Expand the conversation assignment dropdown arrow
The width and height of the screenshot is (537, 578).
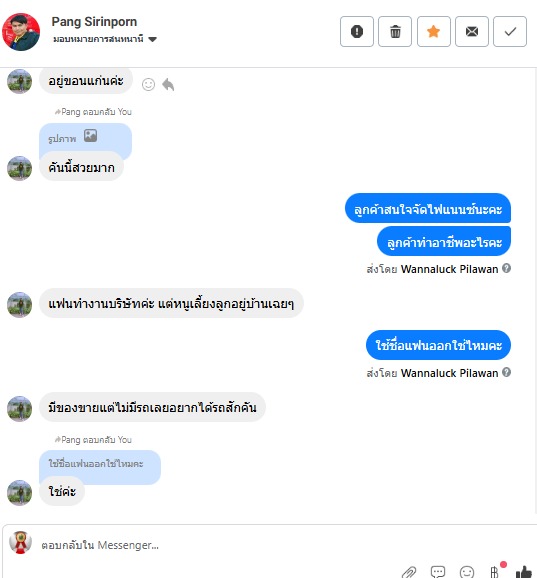tap(152, 39)
